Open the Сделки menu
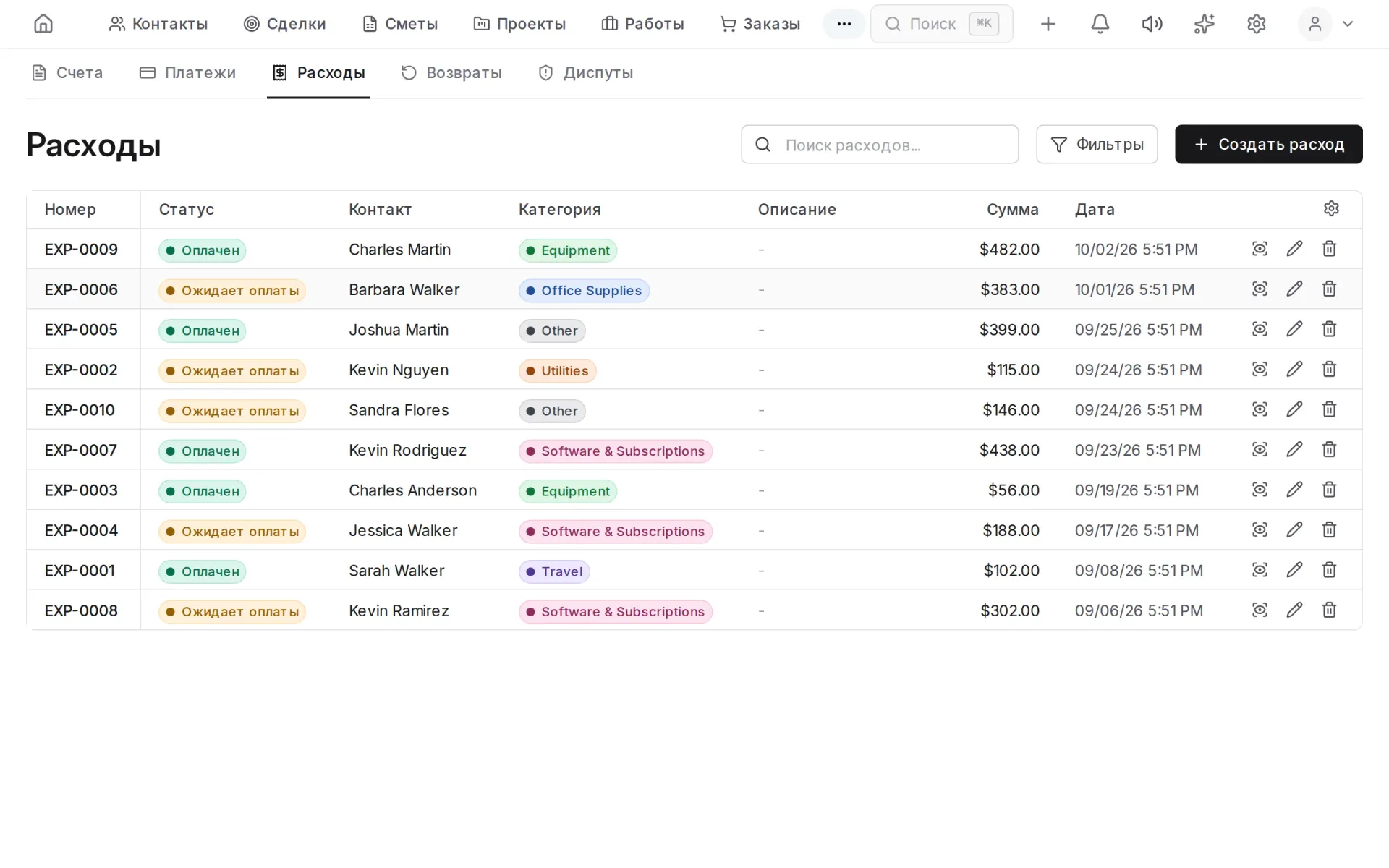This screenshot has height=868, width=1389. 284,24
